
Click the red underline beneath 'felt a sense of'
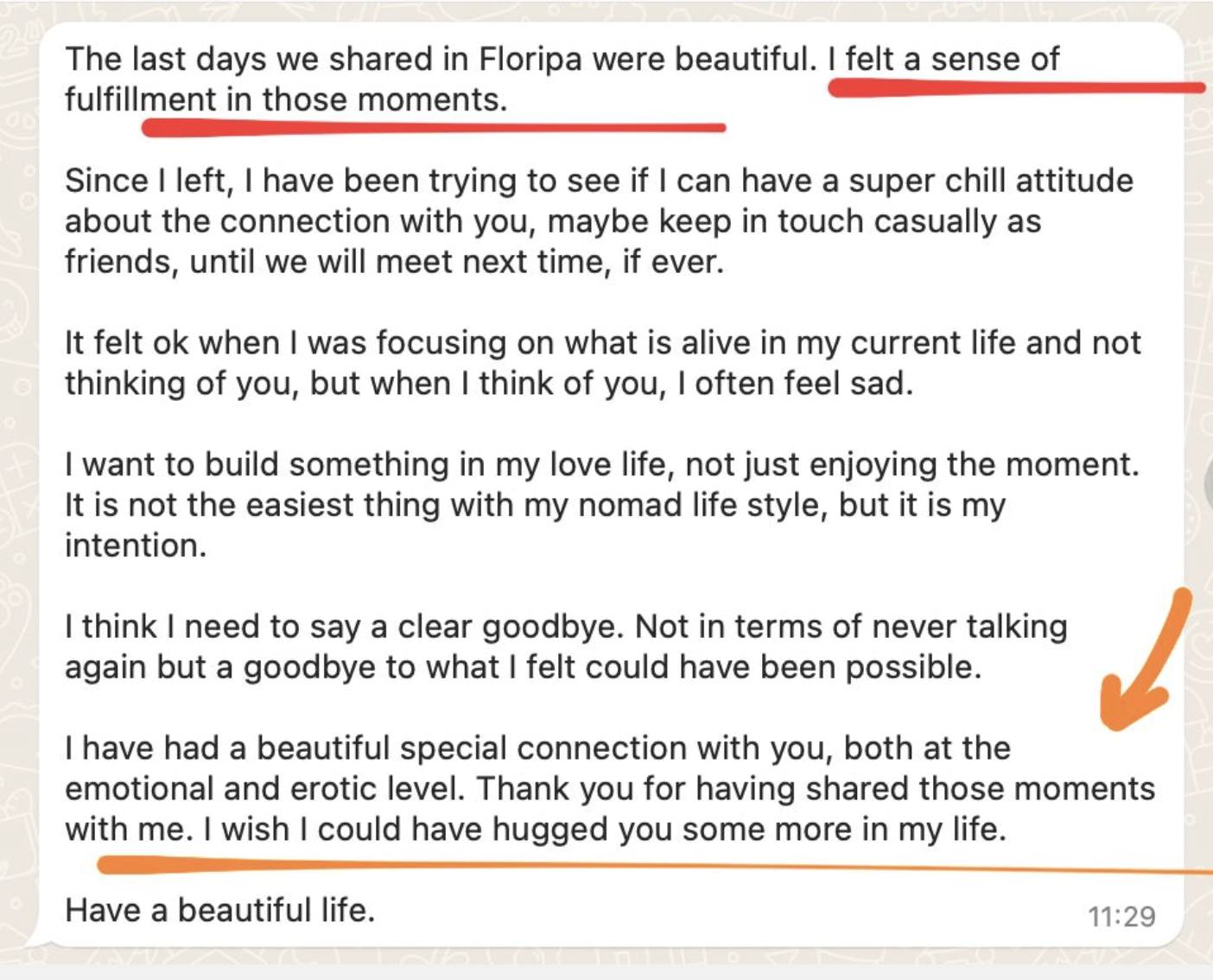1016,87
